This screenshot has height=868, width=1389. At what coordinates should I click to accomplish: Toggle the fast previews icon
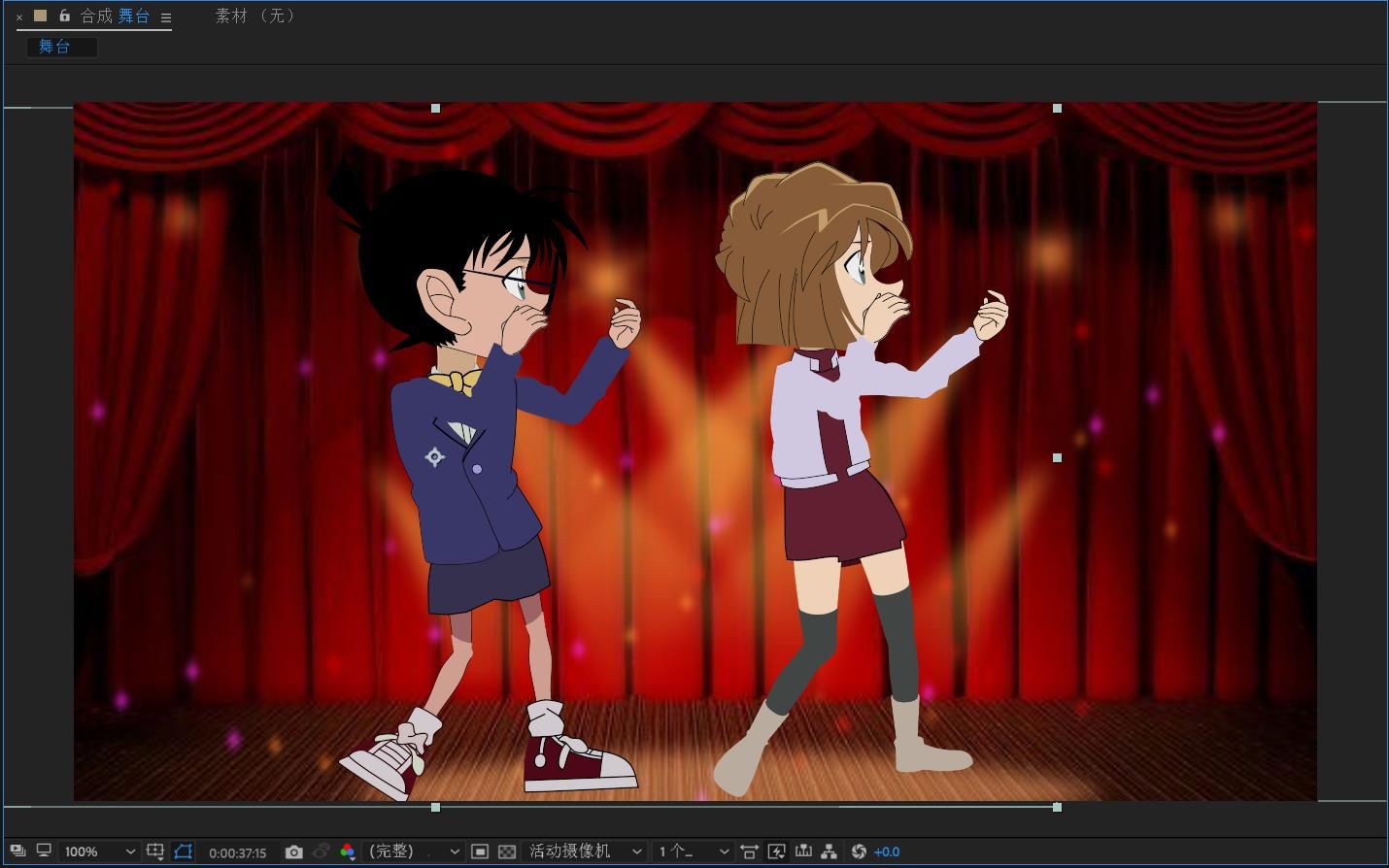pos(776,851)
